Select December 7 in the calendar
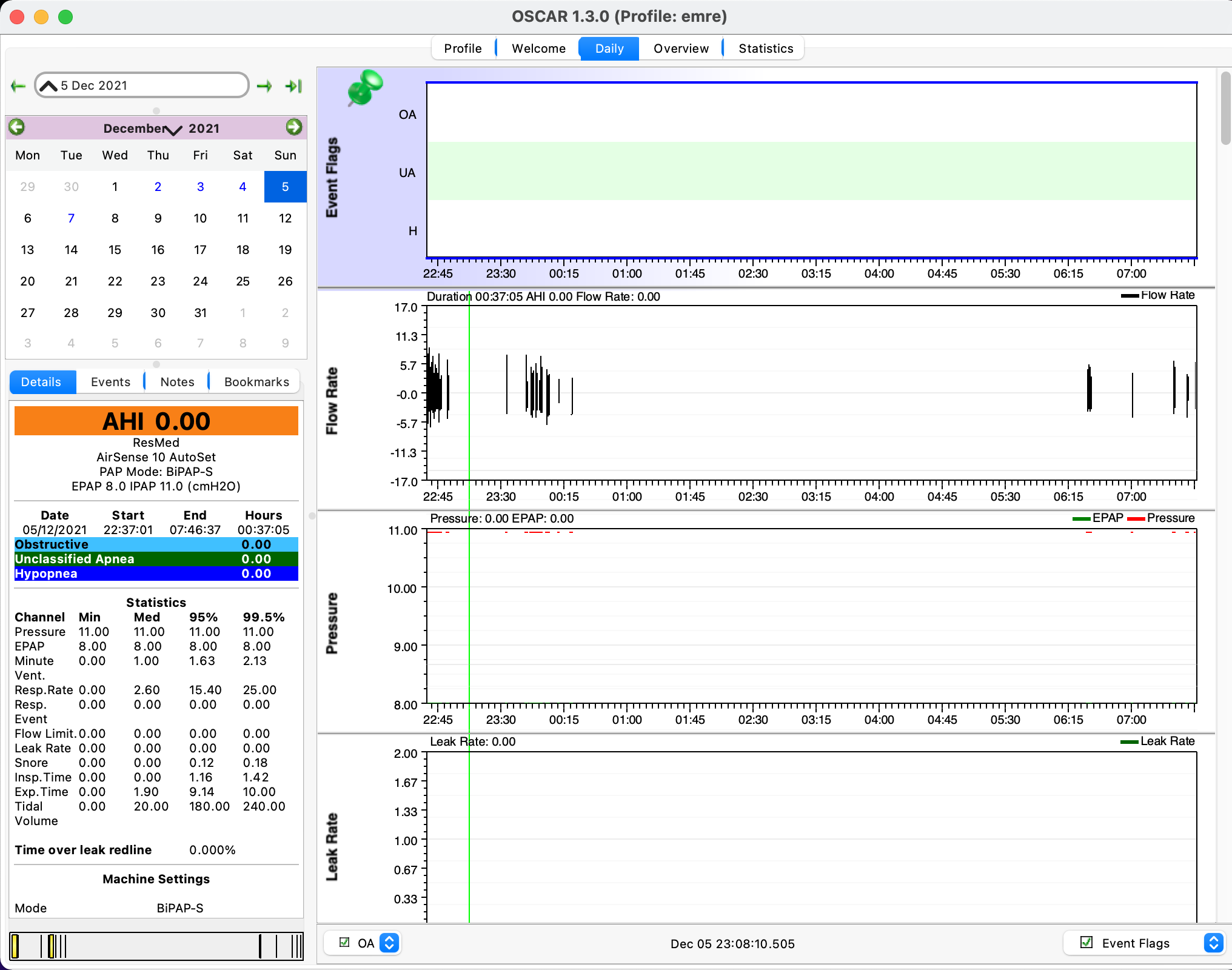Image resolution: width=1232 pixels, height=970 pixels. pyautogui.click(x=71, y=218)
